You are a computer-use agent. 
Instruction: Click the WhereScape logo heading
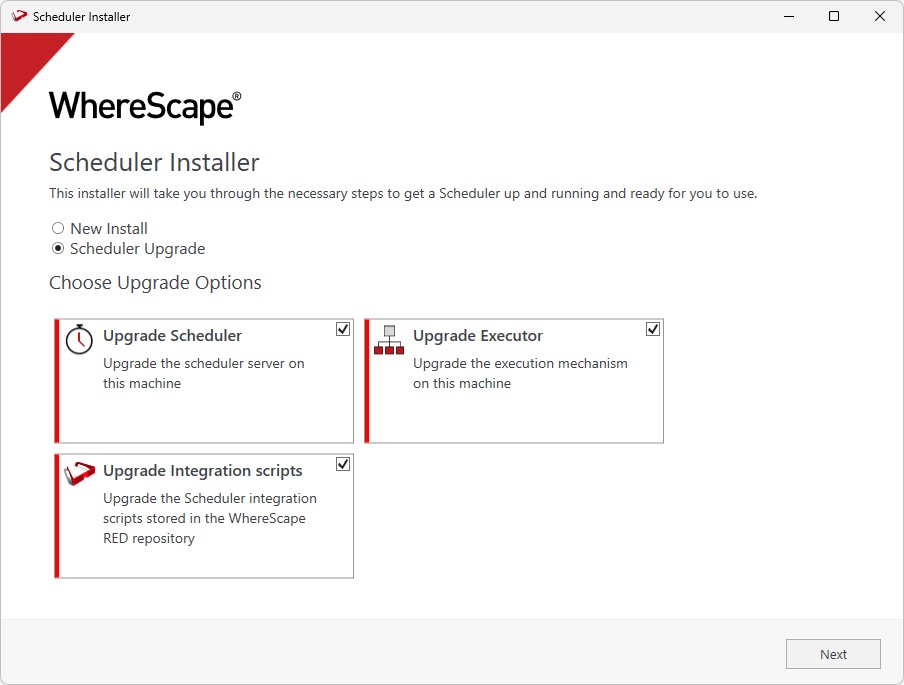pyautogui.click(x=145, y=107)
